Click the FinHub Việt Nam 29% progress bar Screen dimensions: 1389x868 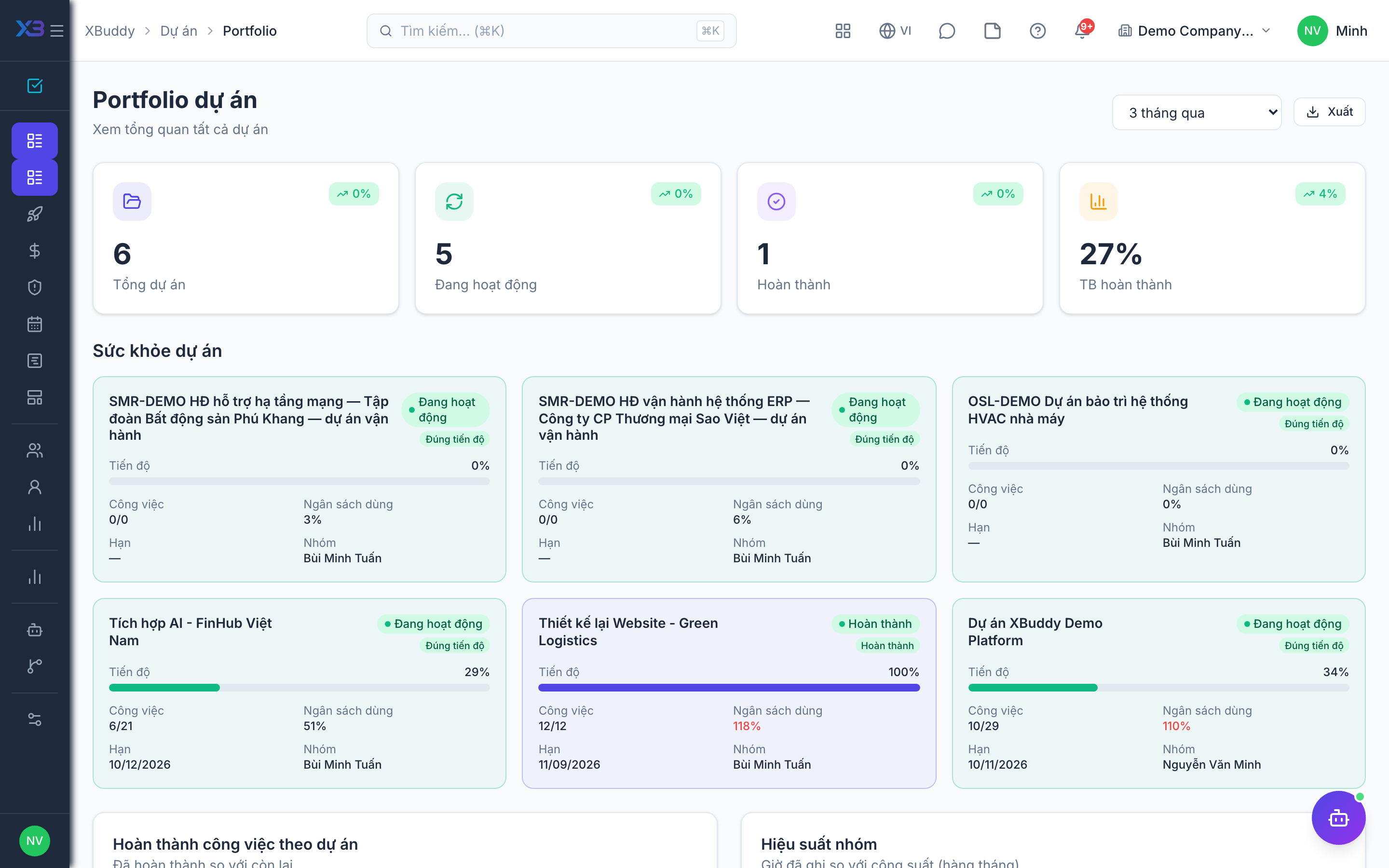coord(299,687)
